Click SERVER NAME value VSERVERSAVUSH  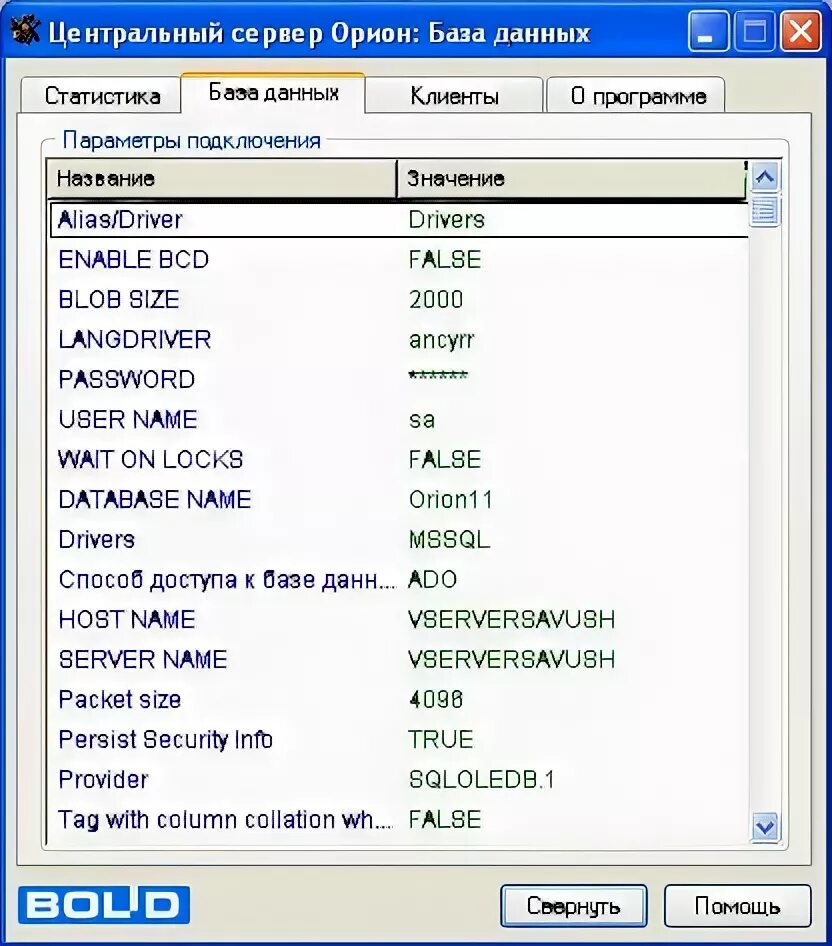point(512,659)
